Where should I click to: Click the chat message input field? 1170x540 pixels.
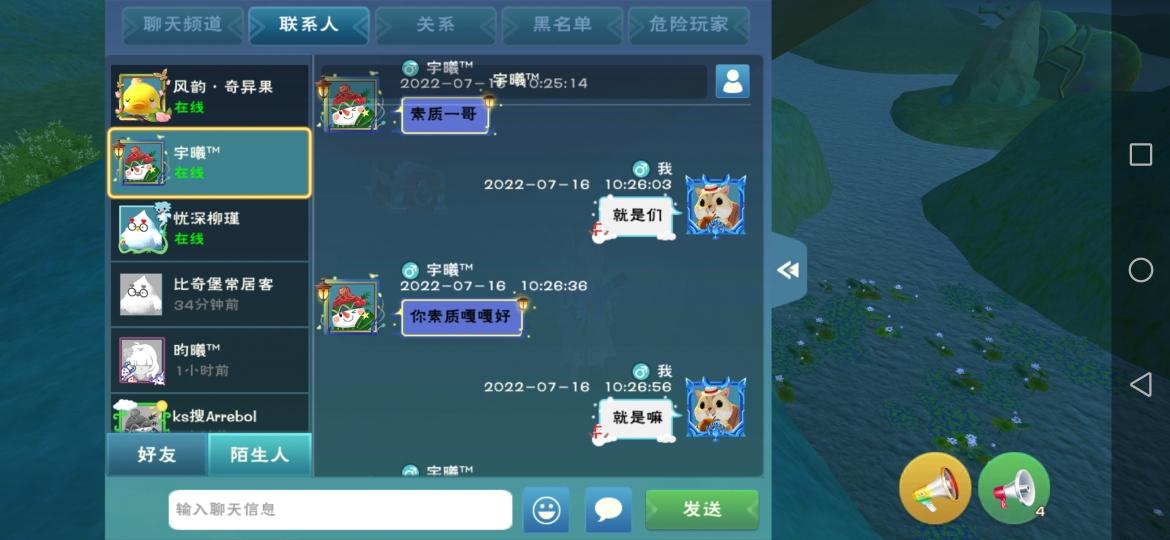(x=340, y=509)
